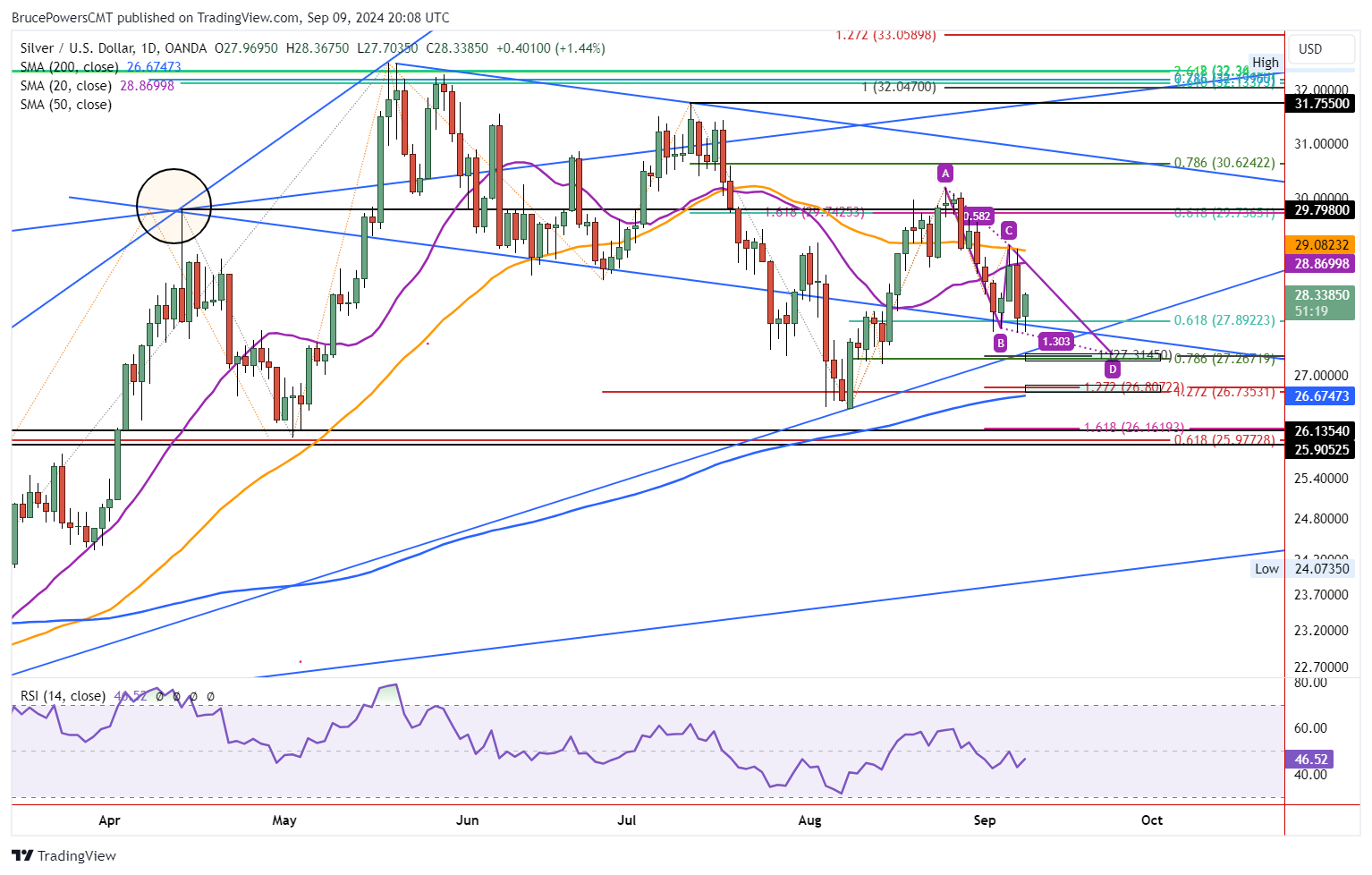Click the High marker on price axis
The height and width of the screenshot is (875, 1372).
coord(1266,63)
